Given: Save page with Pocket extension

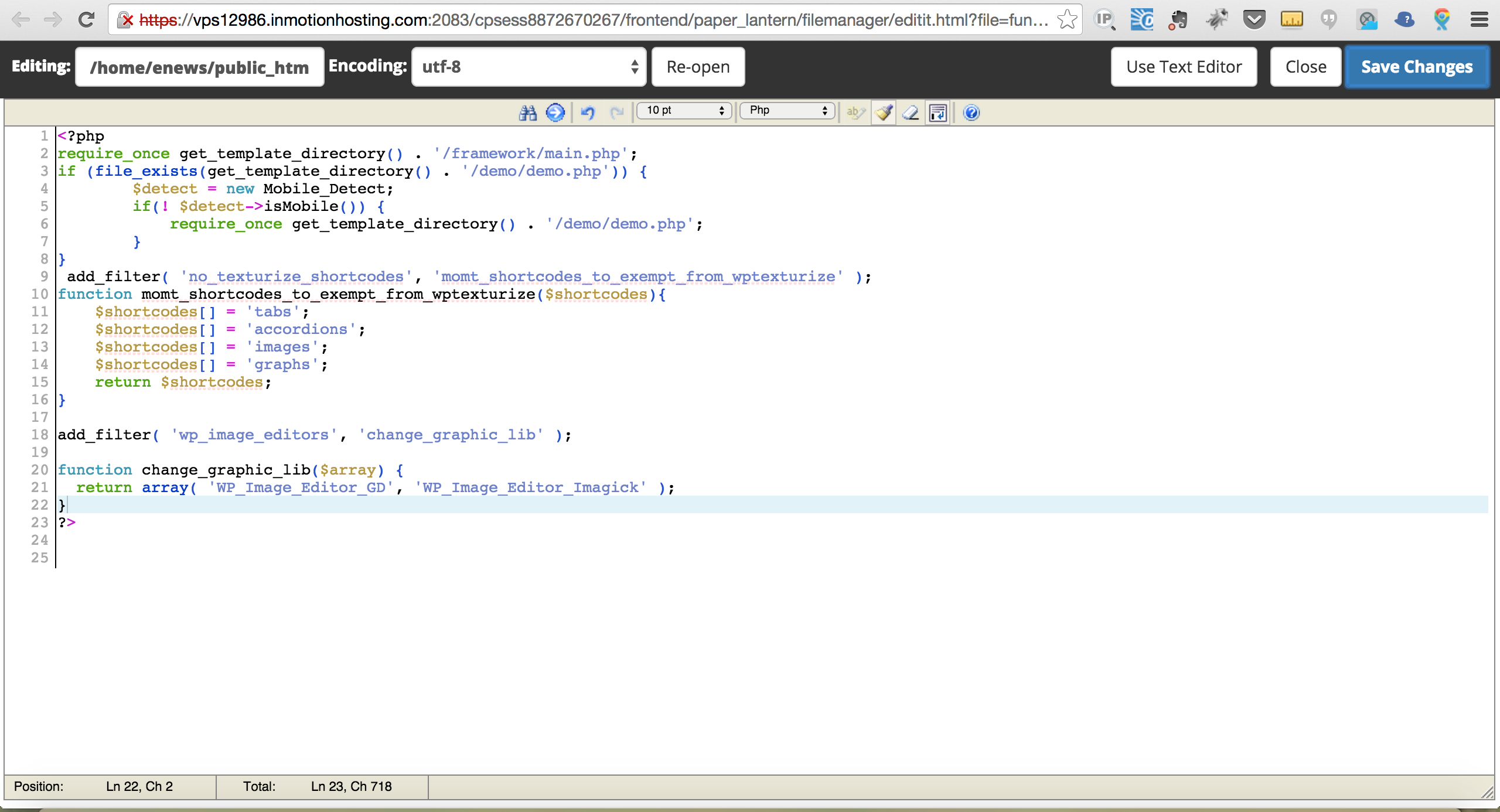Looking at the screenshot, I should 1254,20.
